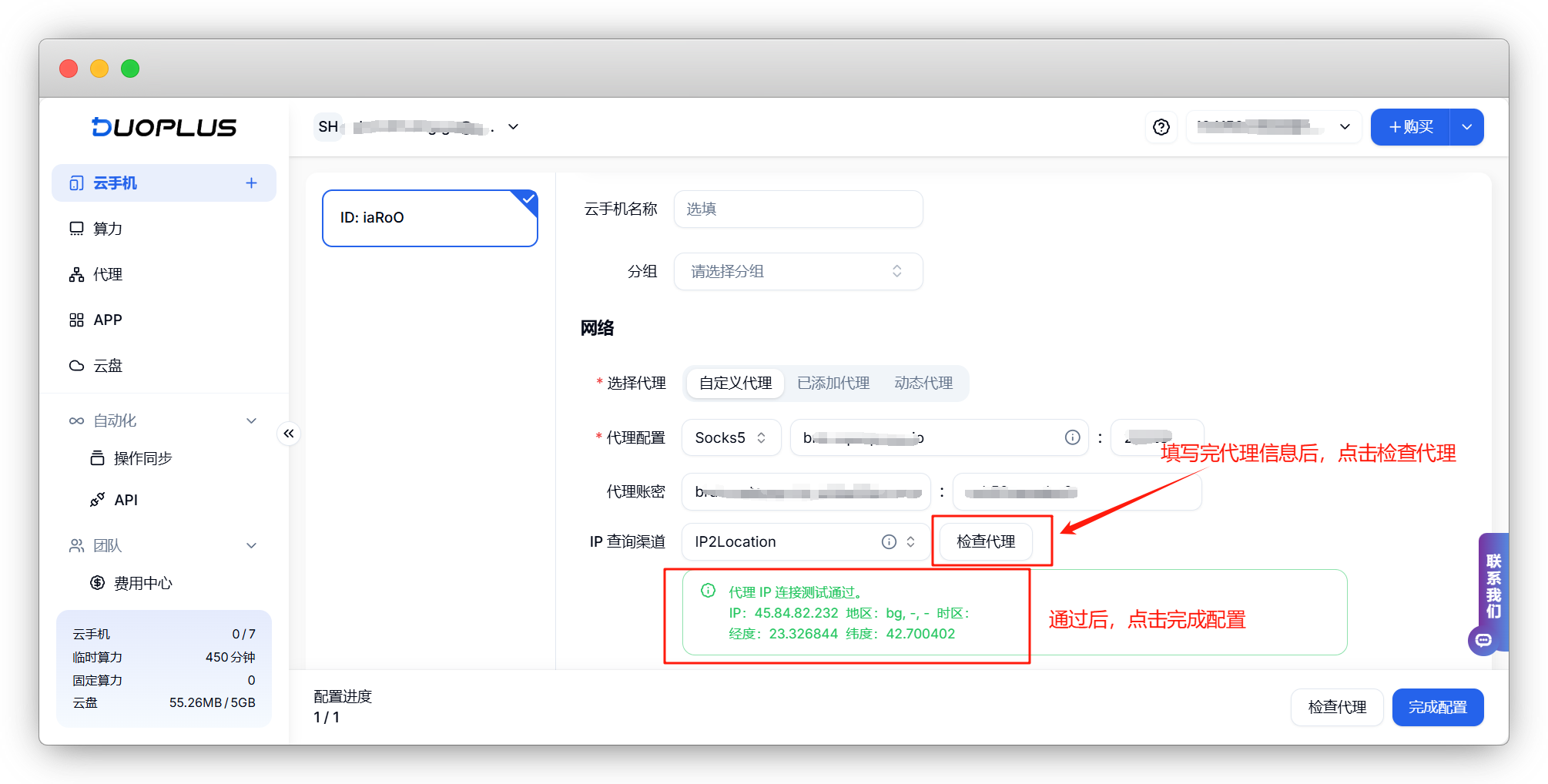Click the APP grid icon
The width and height of the screenshot is (1548, 784).
pyautogui.click(x=76, y=320)
